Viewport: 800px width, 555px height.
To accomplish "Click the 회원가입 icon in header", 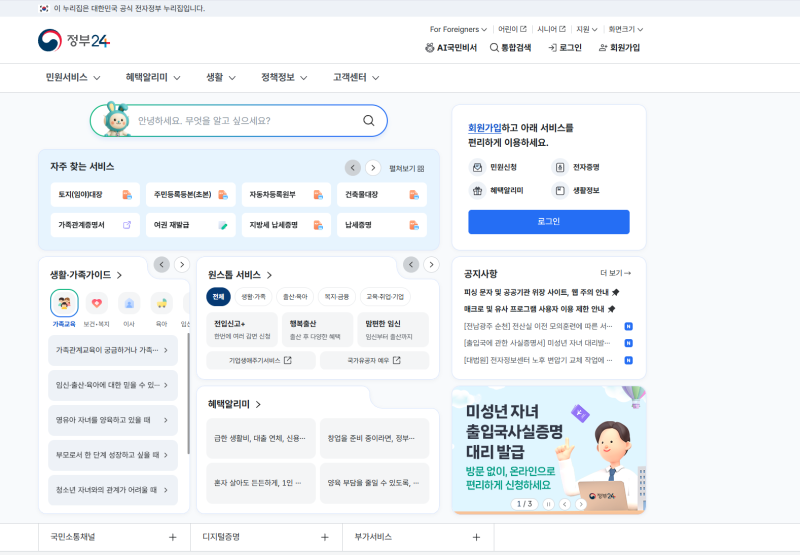I will point(603,47).
